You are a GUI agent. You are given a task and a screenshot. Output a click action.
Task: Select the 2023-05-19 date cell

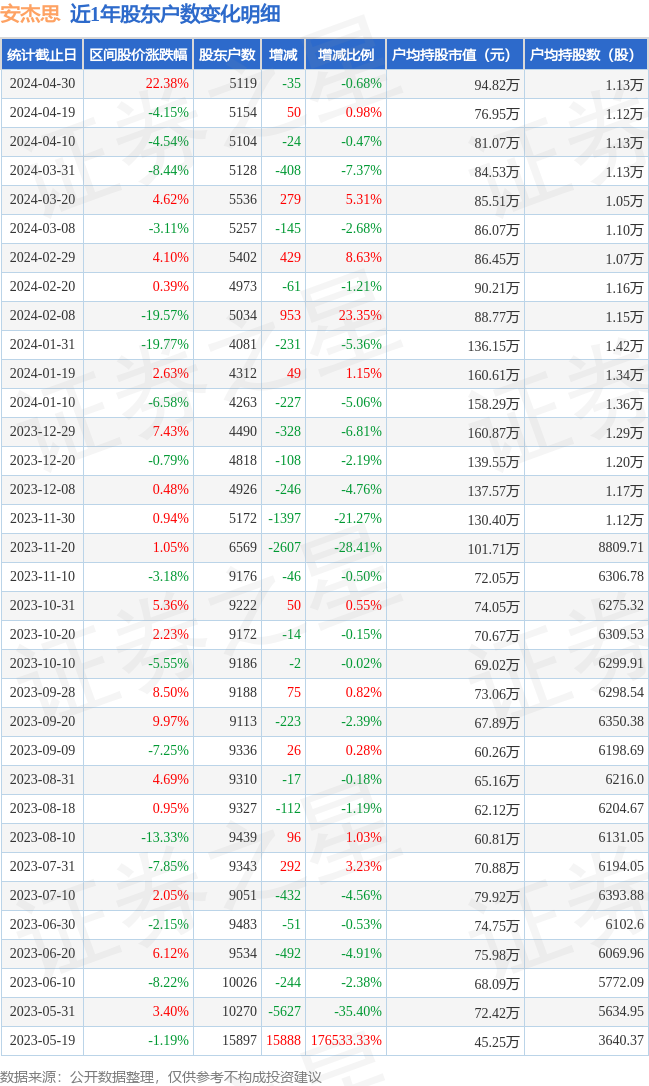pyautogui.click(x=42, y=1040)
